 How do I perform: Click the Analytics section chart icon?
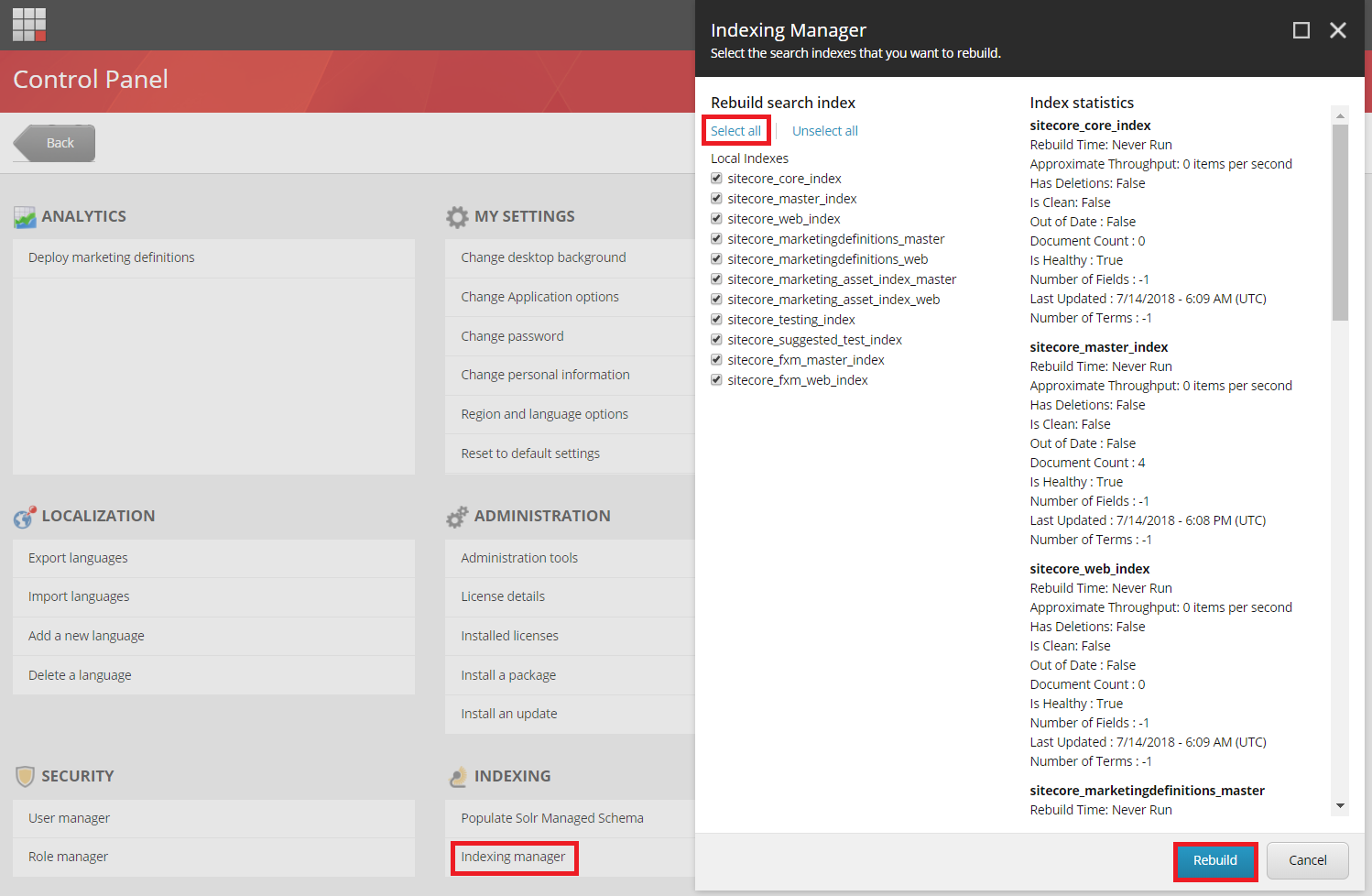pos(25,217)
